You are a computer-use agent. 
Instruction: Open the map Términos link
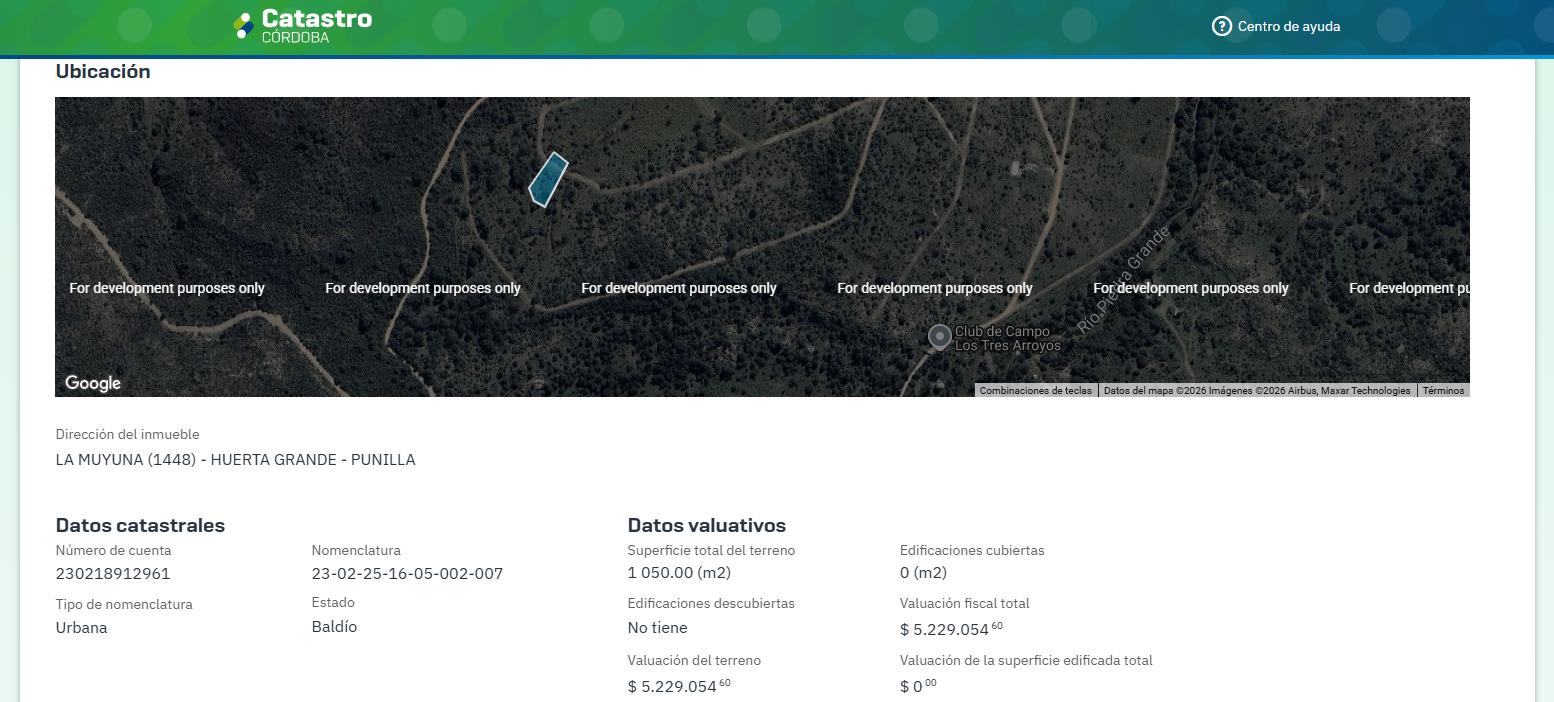click(1443, 391)
